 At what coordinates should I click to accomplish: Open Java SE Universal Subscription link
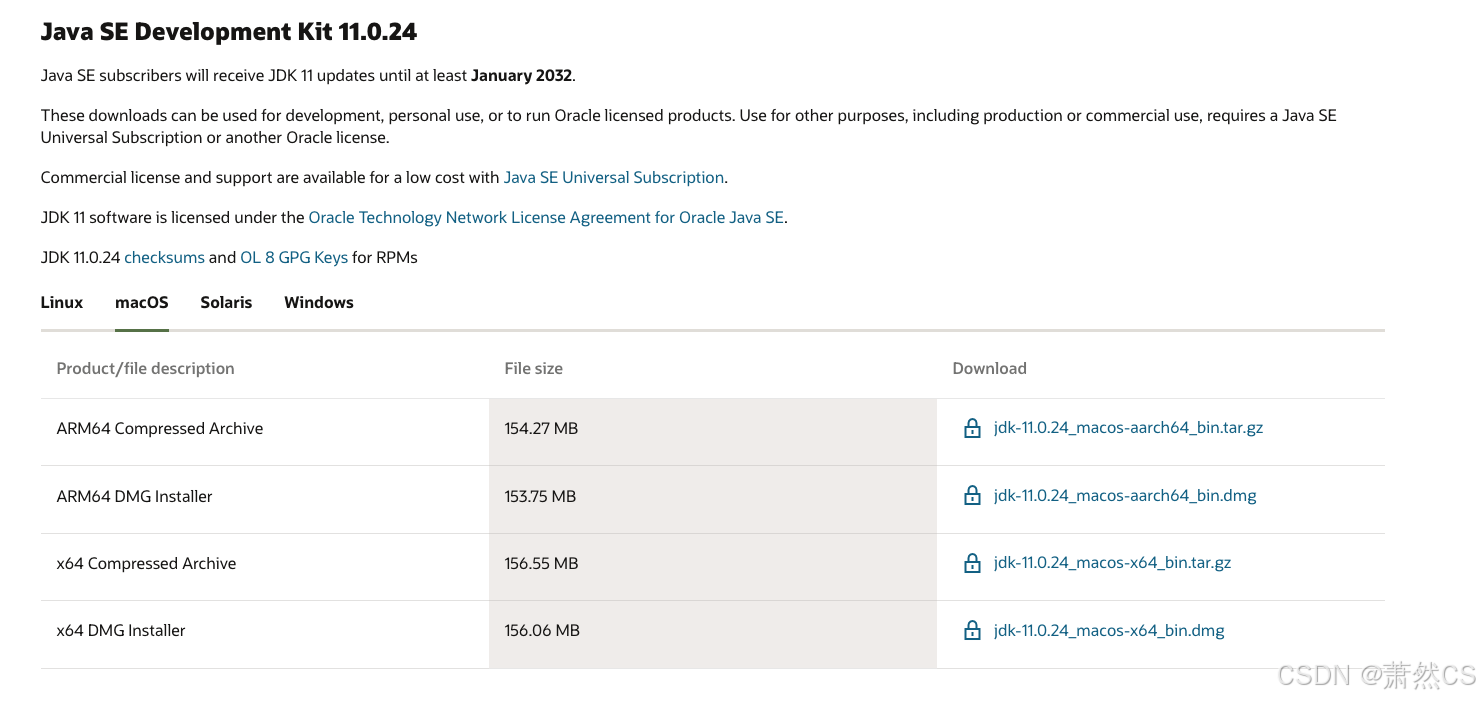tap(614, 177)
